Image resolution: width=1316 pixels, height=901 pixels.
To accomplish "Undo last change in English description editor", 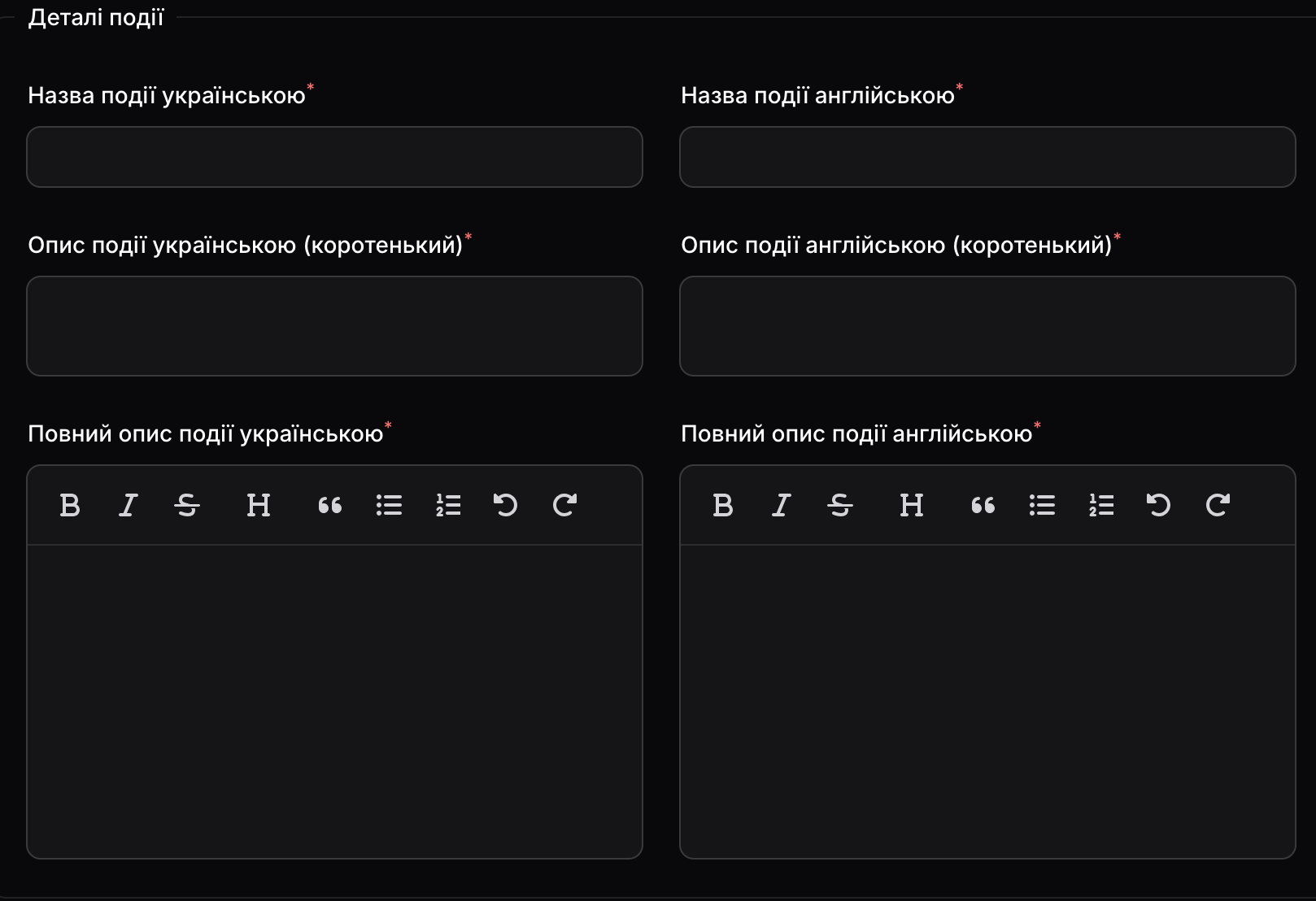I will [1158, 505].
